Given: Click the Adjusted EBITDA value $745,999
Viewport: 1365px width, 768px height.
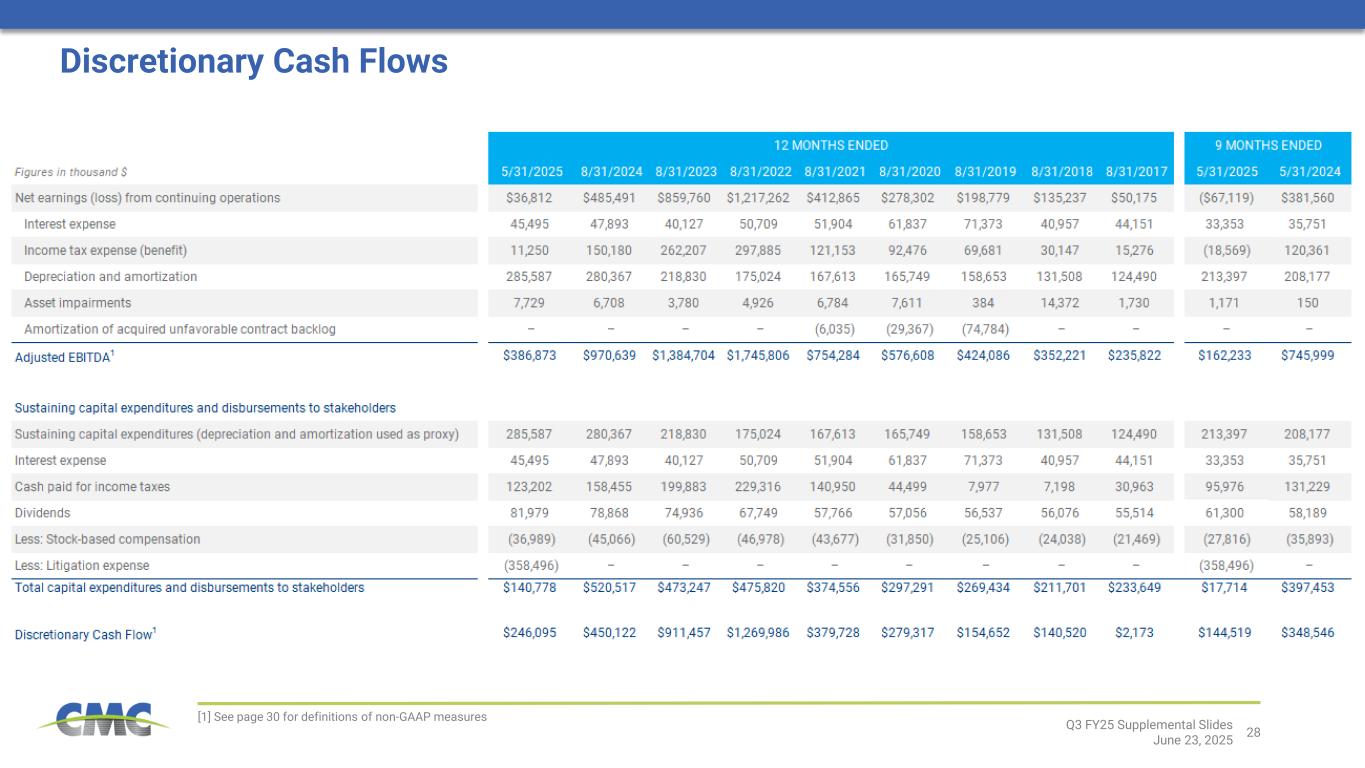Looking at the screenshot, I should coord(1306,355).
